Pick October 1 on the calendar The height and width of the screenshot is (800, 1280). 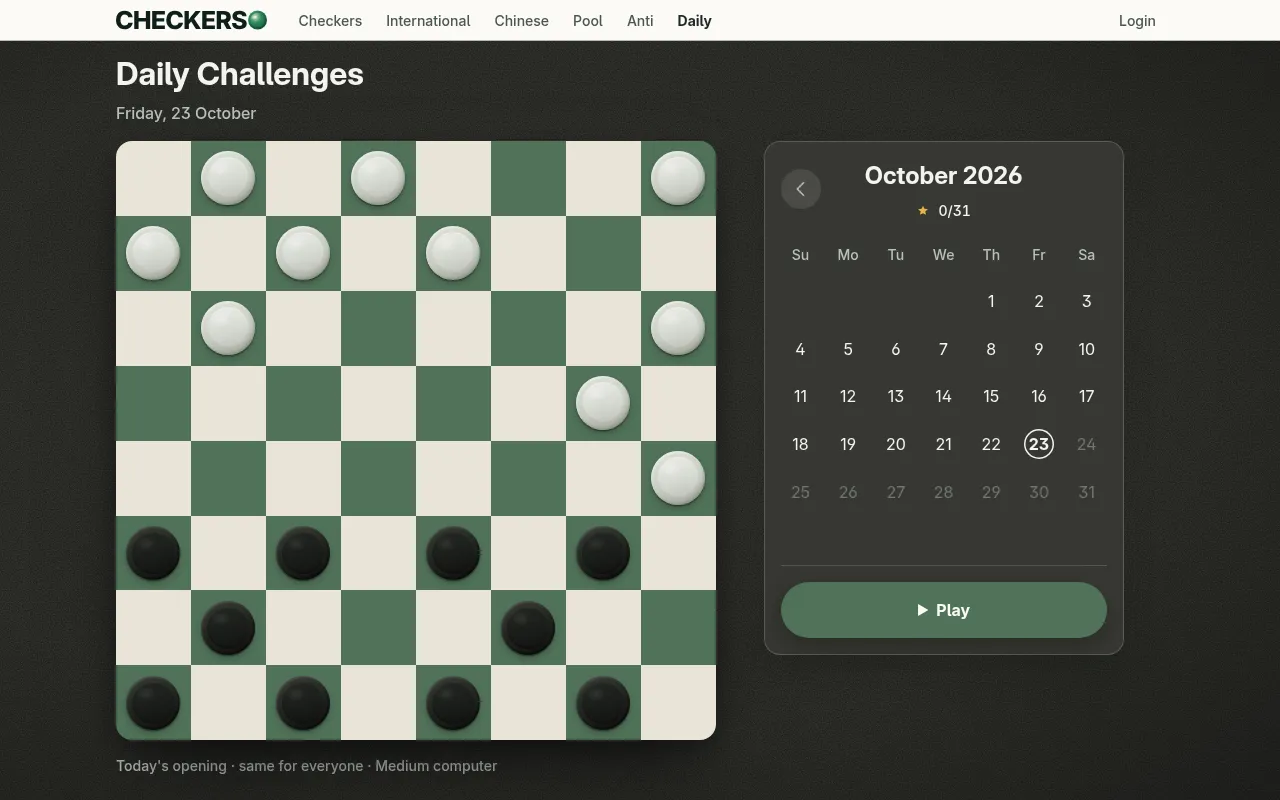click(x=991, y=301)
